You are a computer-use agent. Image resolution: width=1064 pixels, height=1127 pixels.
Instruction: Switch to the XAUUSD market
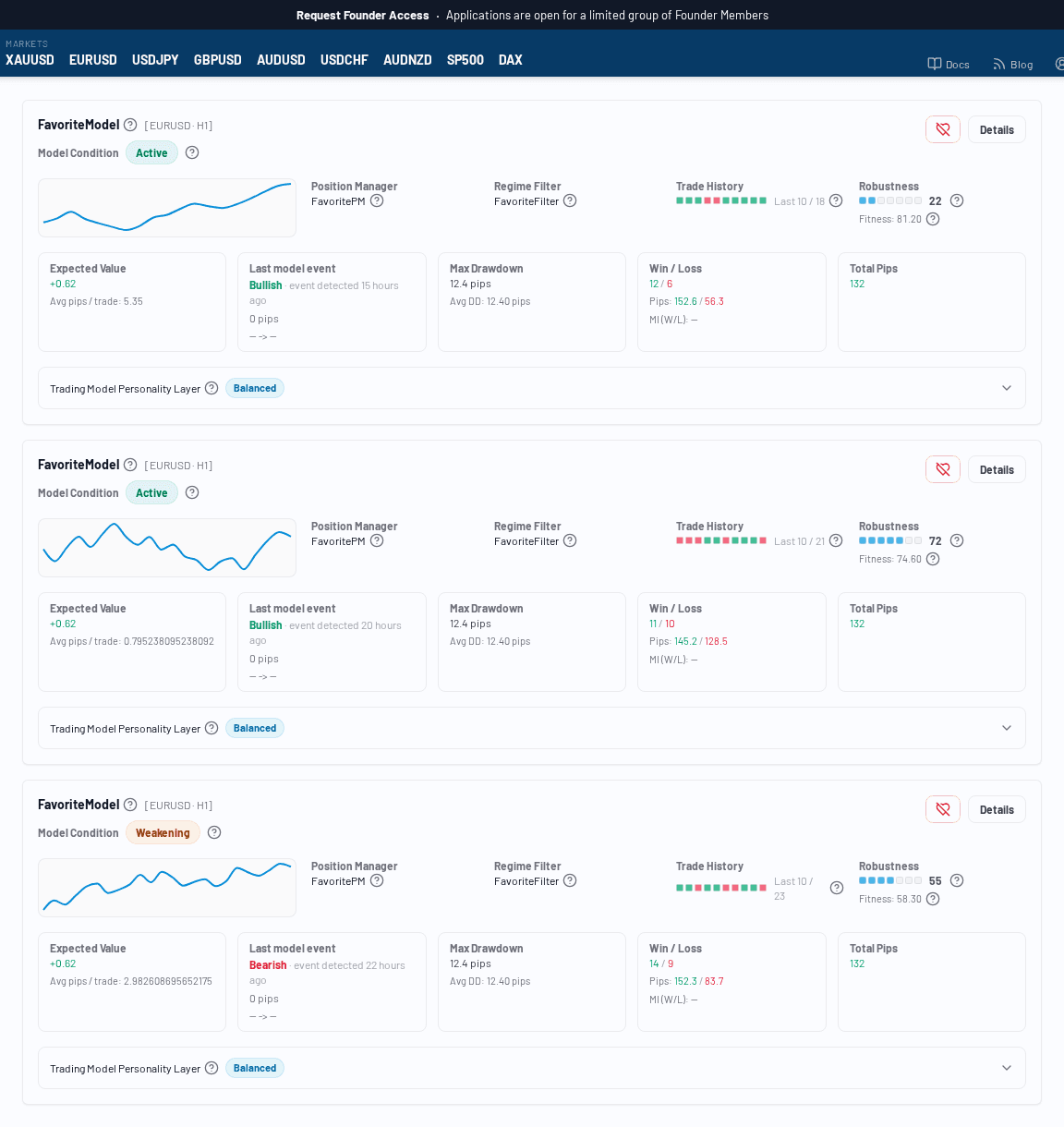(x=30, y=60)
